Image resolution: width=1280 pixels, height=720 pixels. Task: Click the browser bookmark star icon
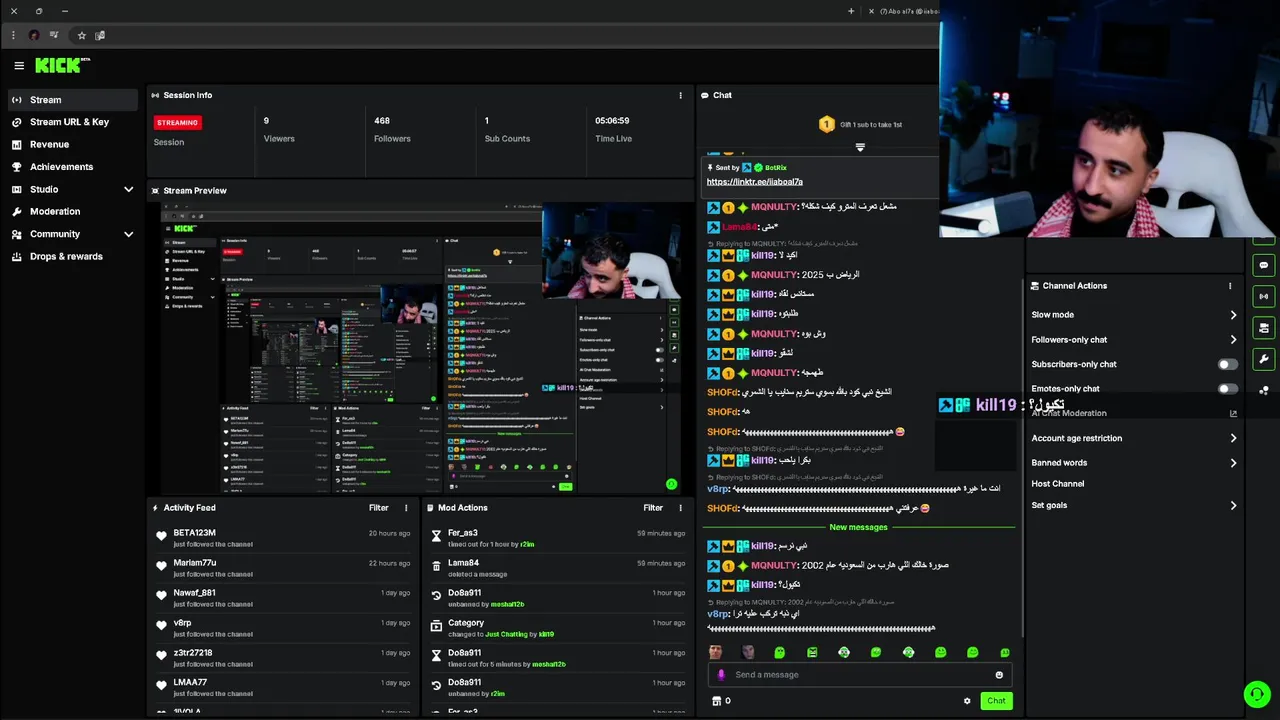[x=81, y=35]
